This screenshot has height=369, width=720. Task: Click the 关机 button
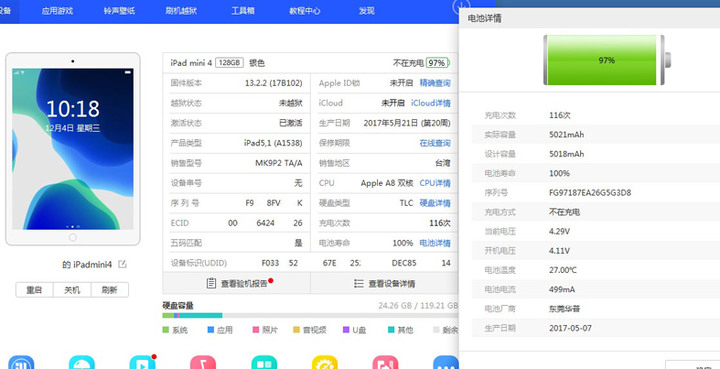coord(72,290)
